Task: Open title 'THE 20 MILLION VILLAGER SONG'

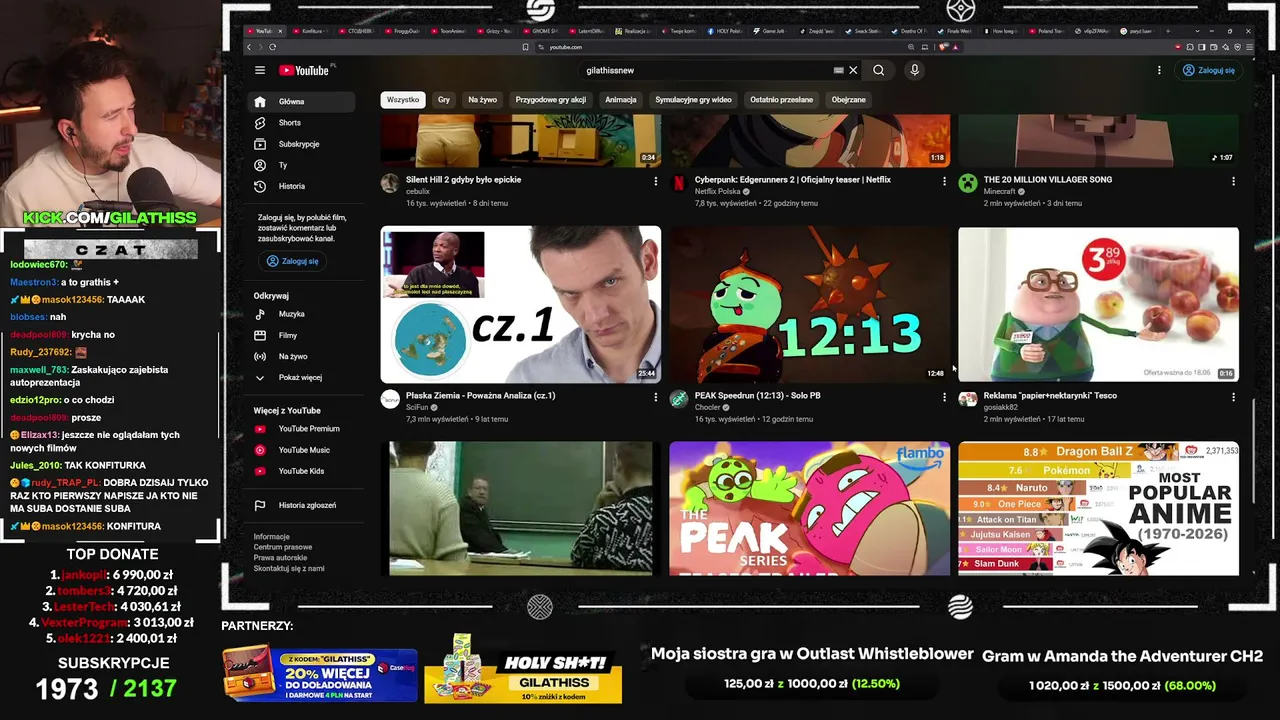Action: click(x=1048, y=180)
